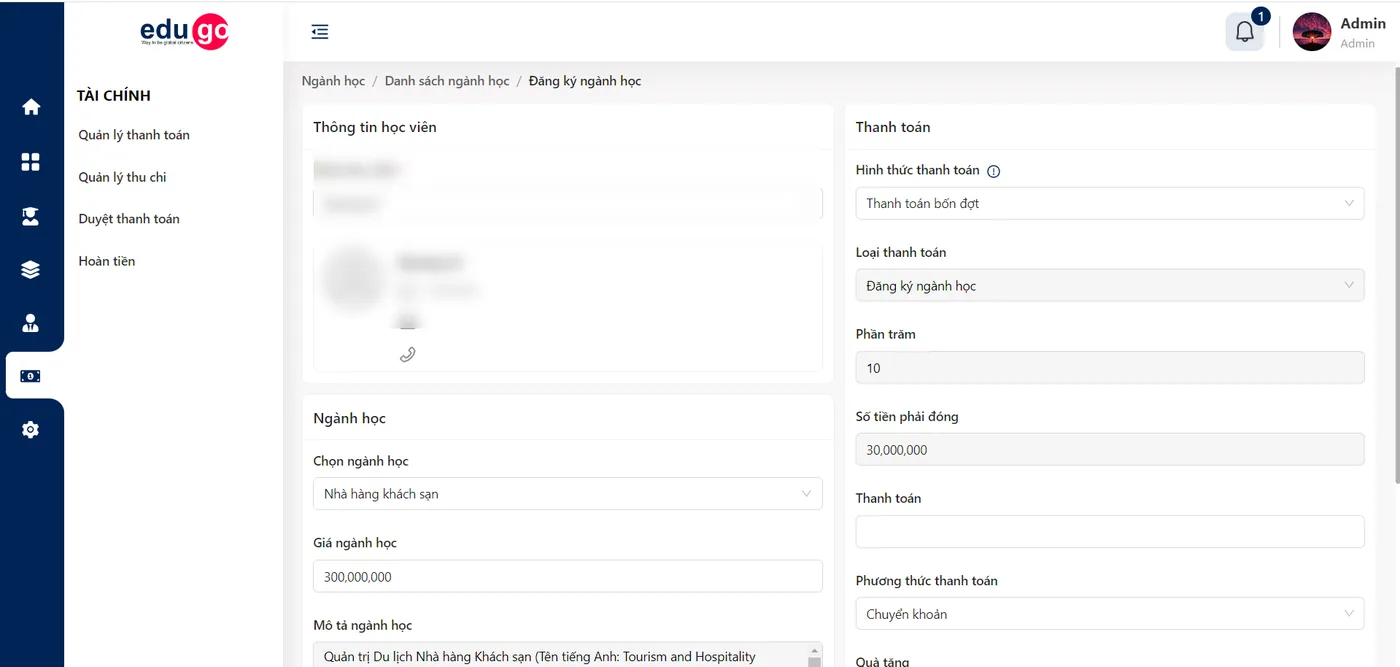Collapse the side menu with the toggle icon
Viewport: 1400px width, 667px height.
320,32
